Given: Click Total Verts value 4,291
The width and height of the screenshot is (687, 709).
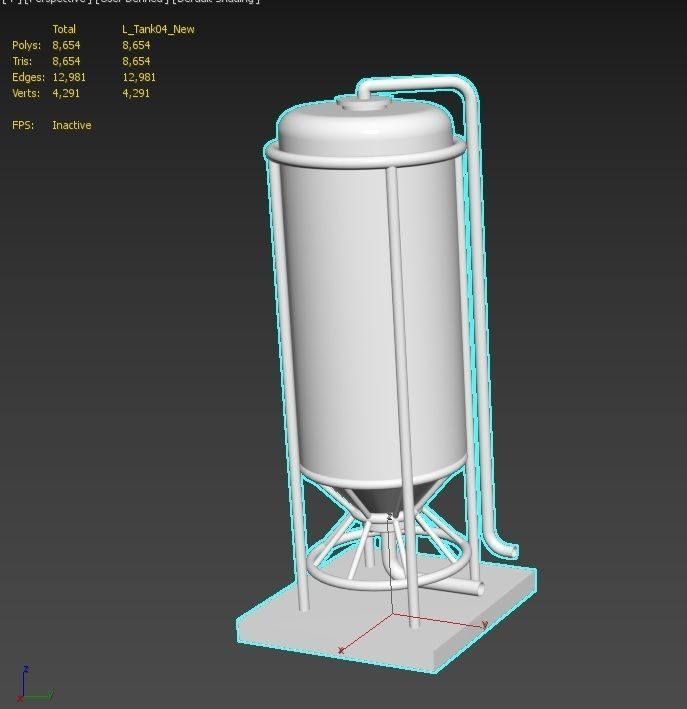Looking at the screenshot, I should click(66, 93).
